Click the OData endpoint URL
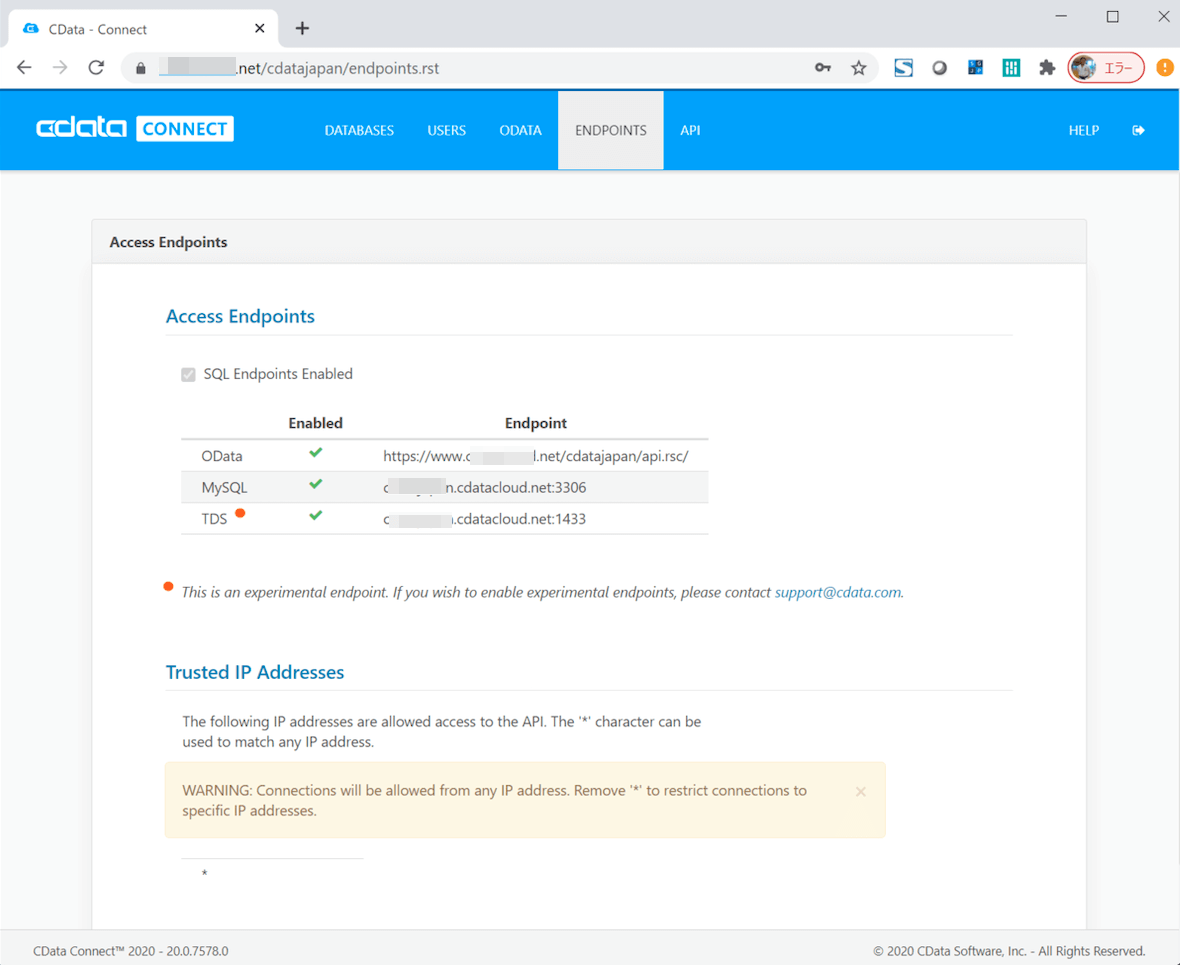Image resolution: width=1180 pixels, height=965 pixels. [x=536, y=456]
